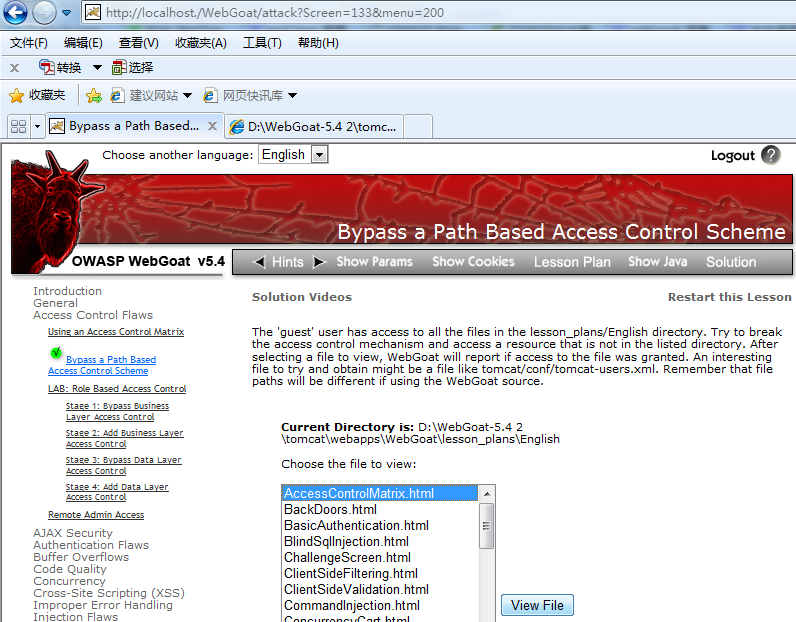Click the file list scroll up arrow
Image resolution: width=796 pixels, height=622 pixels.
click(x=486, y=494)
